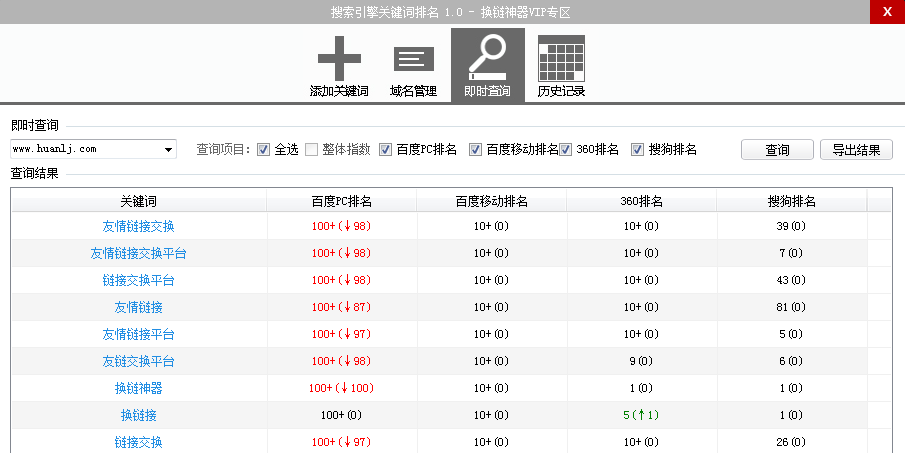Viewport: 905px width, 453px height.
Task: Select the 9 (0) 360 rank cell
Action: click(x=641, y=361)
